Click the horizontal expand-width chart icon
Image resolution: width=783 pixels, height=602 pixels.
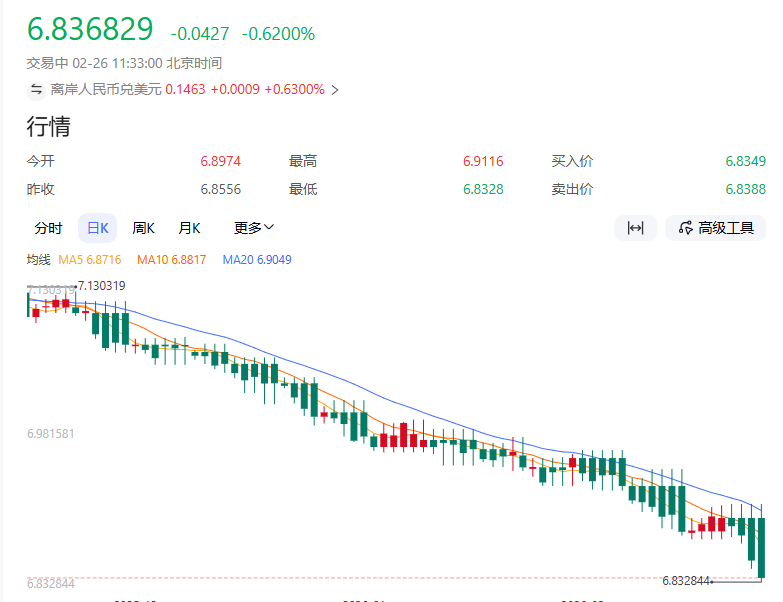(x=635, y=228)
